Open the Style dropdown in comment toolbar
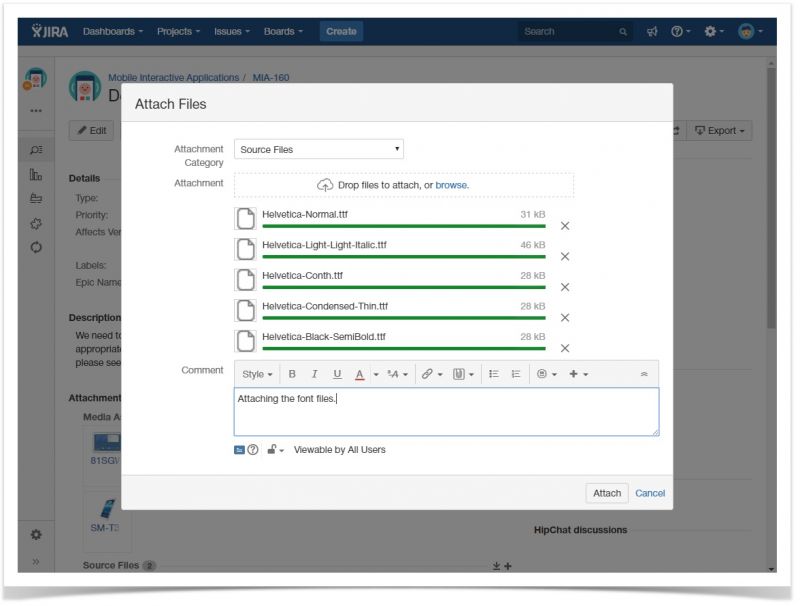 tap(257, 374)
